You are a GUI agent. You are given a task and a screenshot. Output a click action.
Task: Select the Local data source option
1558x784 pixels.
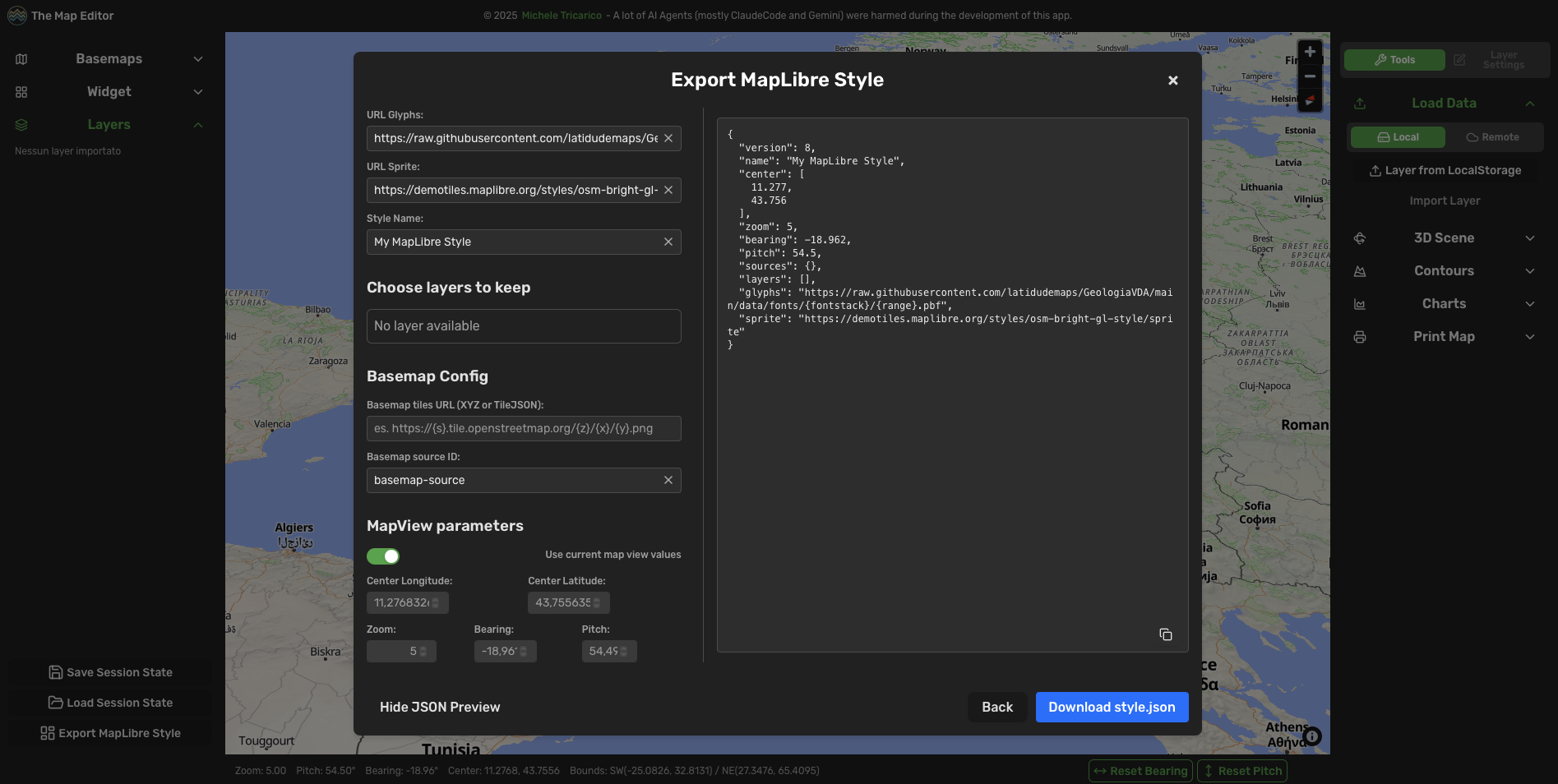pyautogui.click(x=1397, y=136)
